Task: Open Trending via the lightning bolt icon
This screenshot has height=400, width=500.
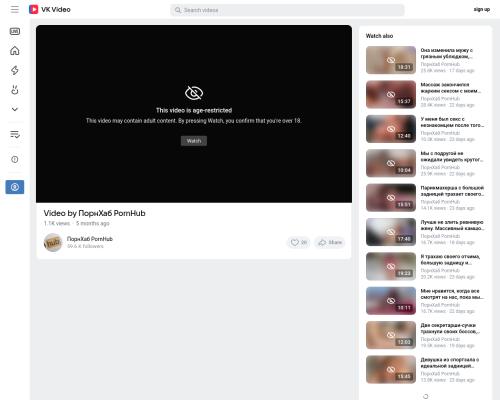Action: [15, 70]
